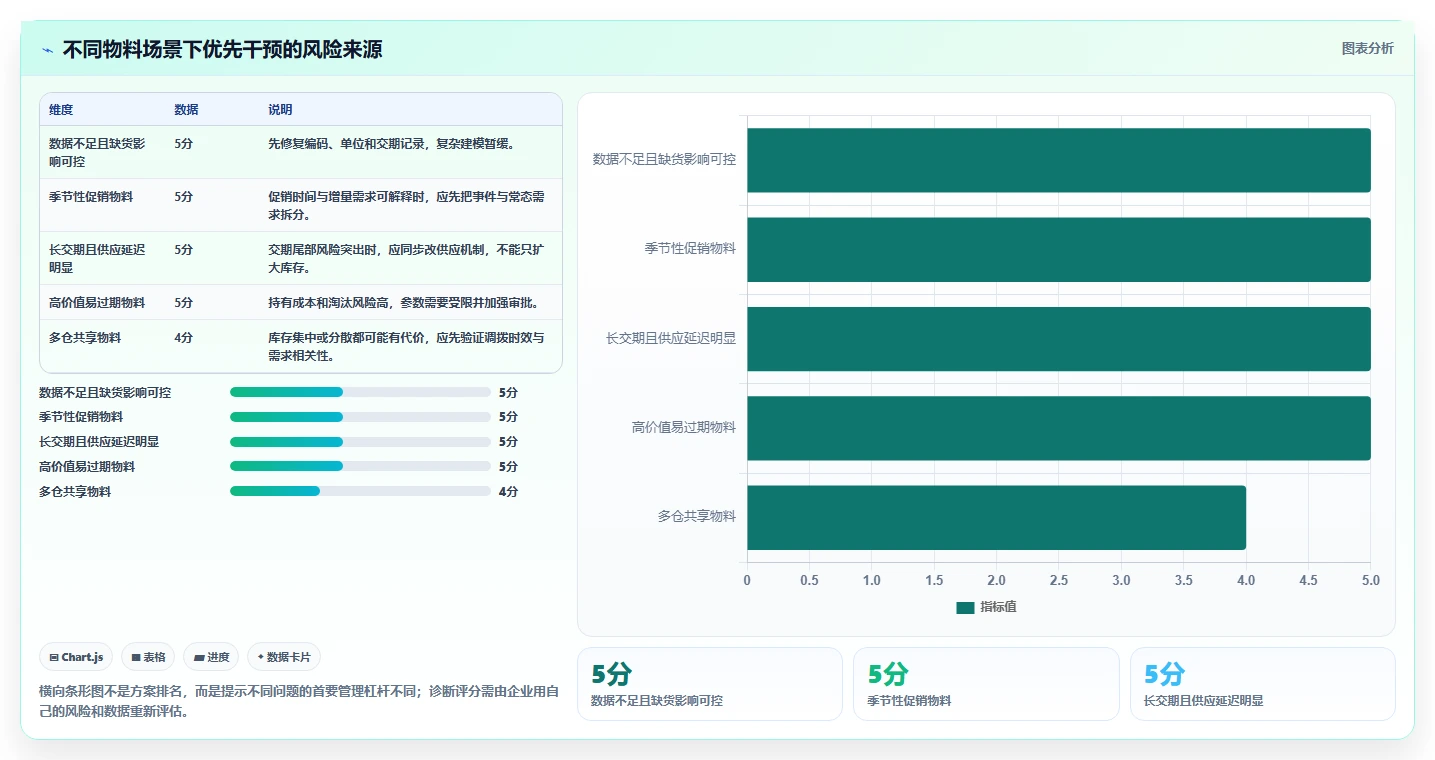Click the 多仓共享物料 progress bar
The image size is (1435, 760).
click(360, 491)
